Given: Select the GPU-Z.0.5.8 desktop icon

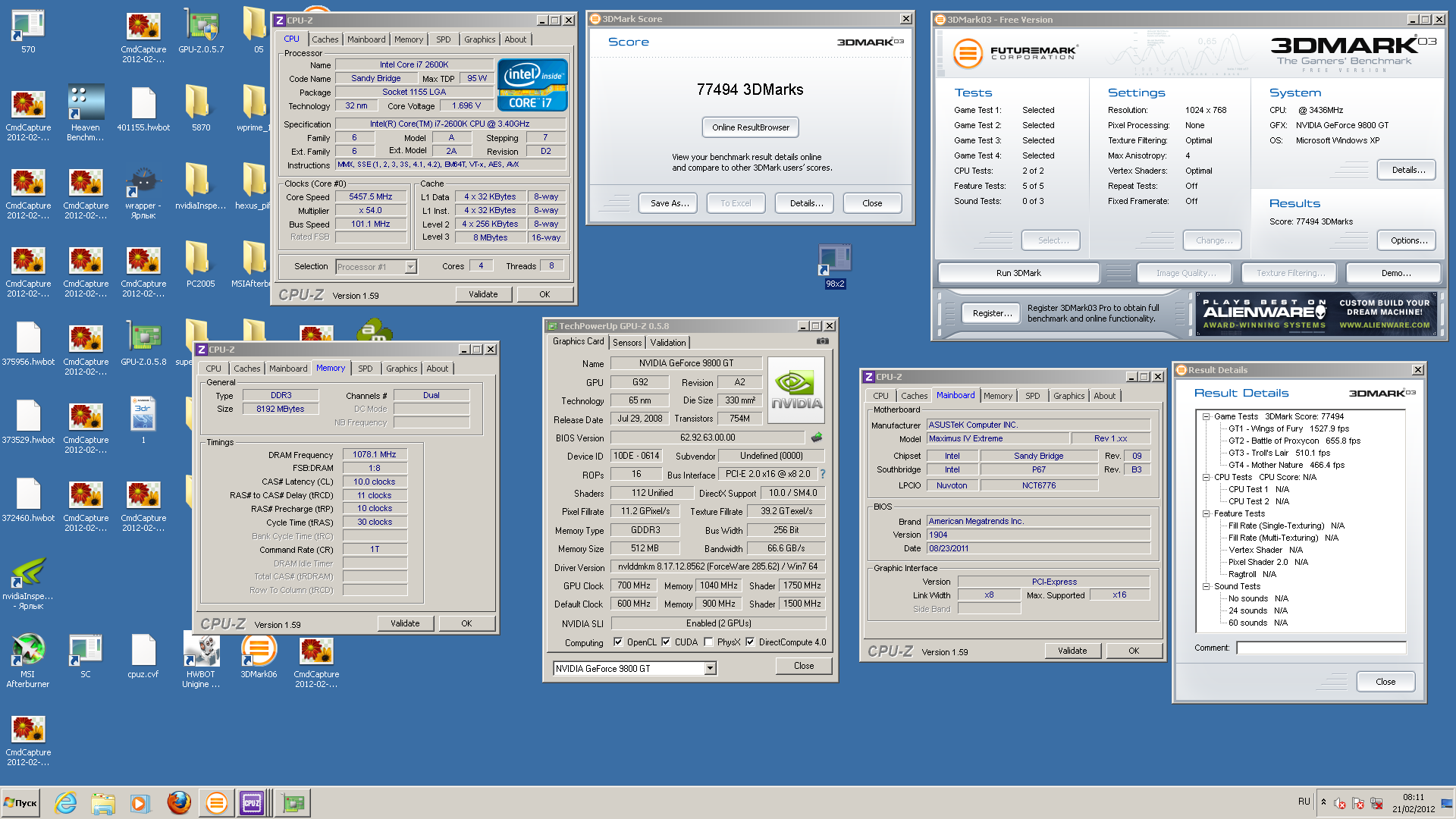Looking at the screenshot, I should pyautogui.click(x=143, y=343).
